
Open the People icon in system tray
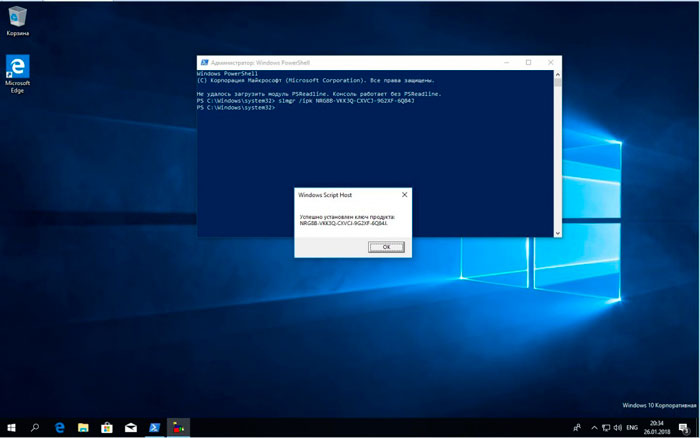pyautogui.click(x=577, y=428)
